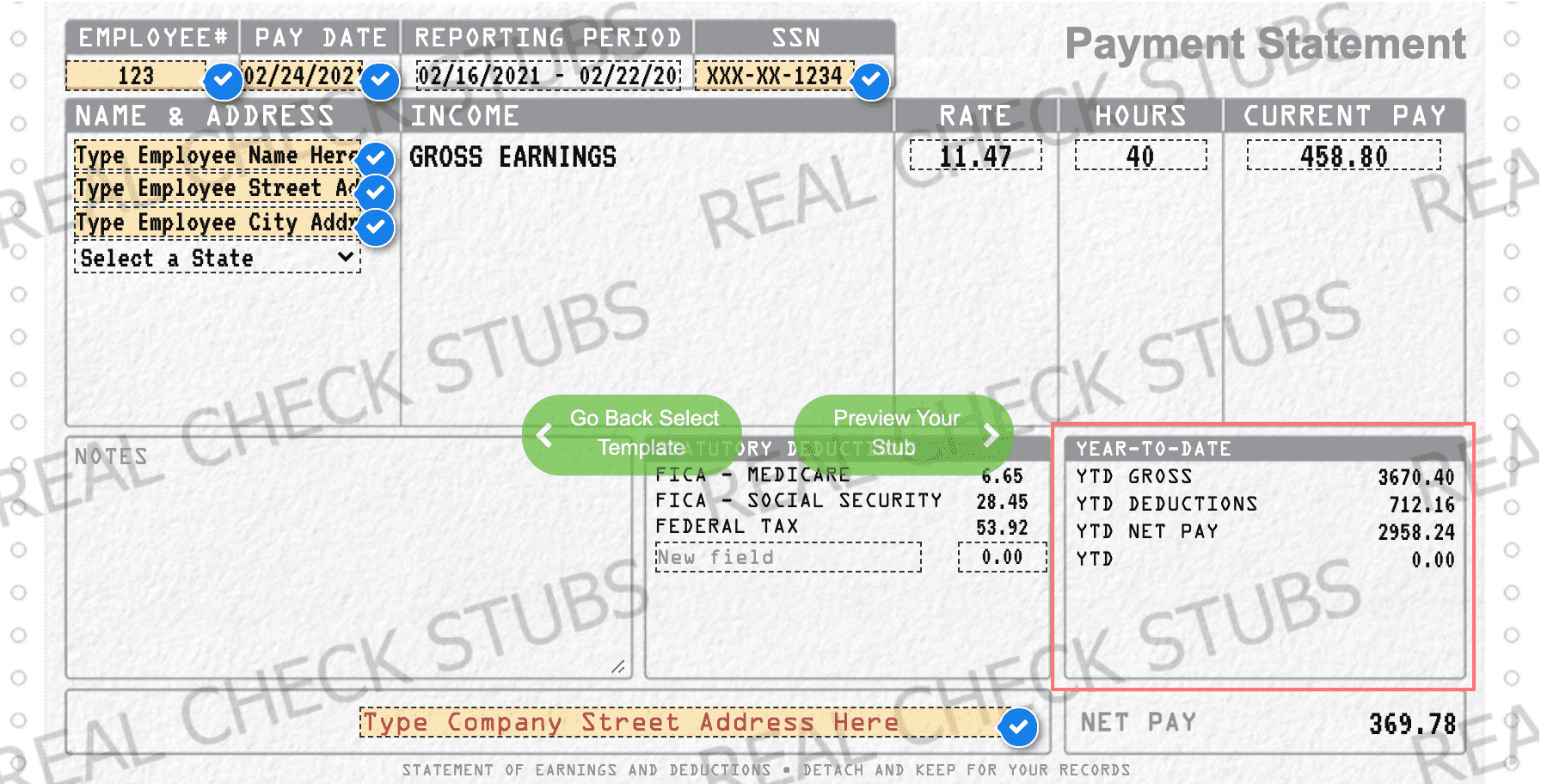The width and height of the screenshot is (1541, 784).
Task: Edit the new deduction amount 0.00 field
Action: pyautogui.click(x=1003, y=557)
